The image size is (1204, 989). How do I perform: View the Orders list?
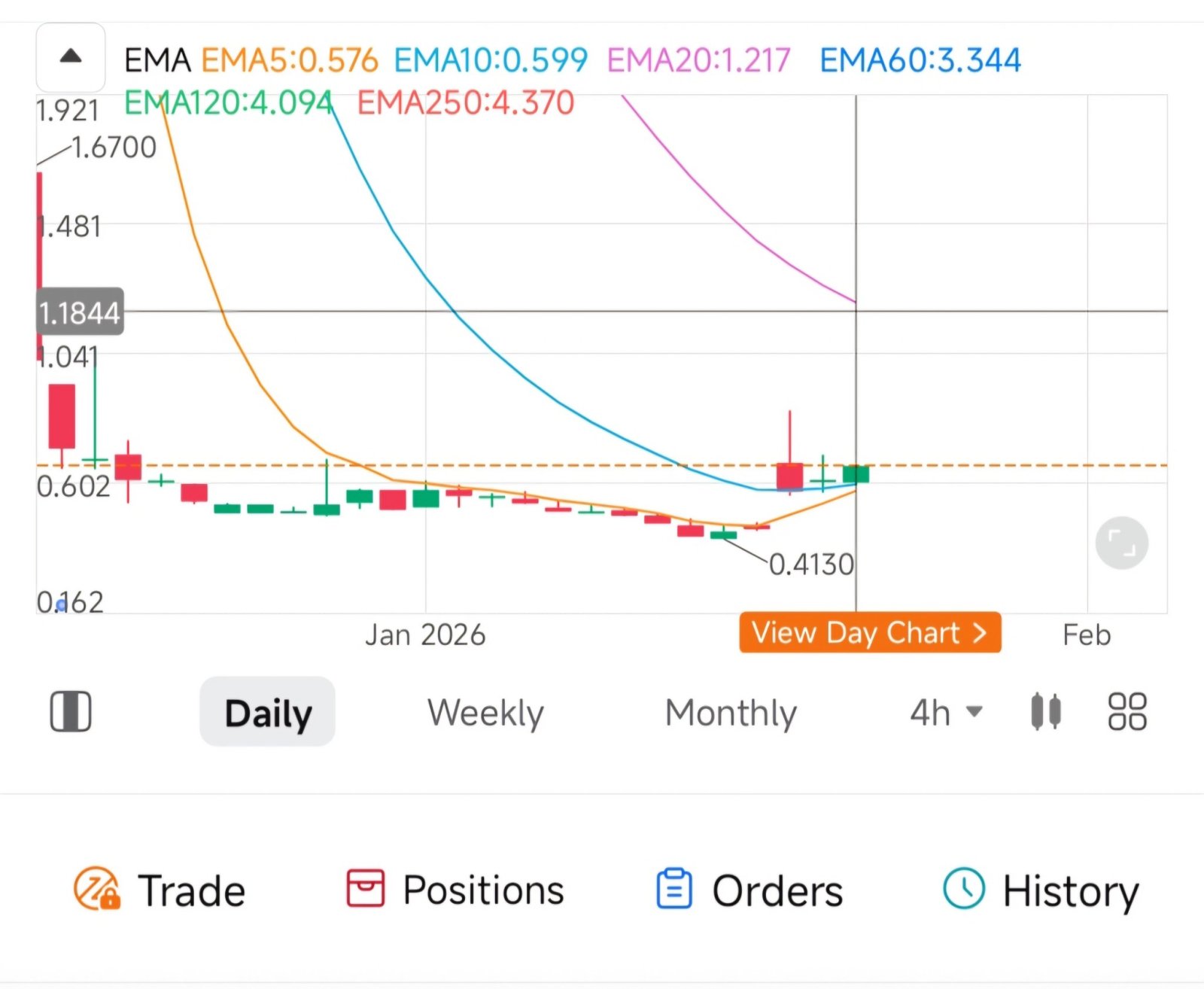coord(749,889)
